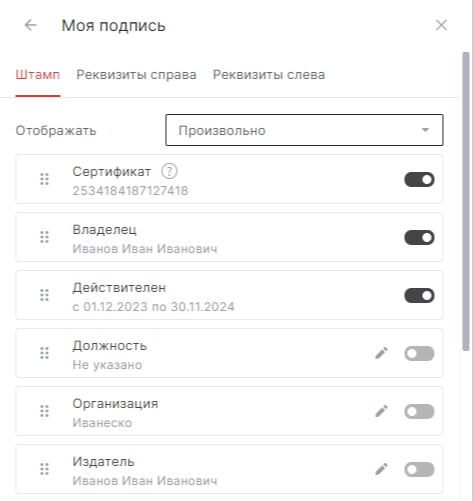Open the Штамп tab
The width and height of the screenshot is (473, 501).
pos(38,74)
